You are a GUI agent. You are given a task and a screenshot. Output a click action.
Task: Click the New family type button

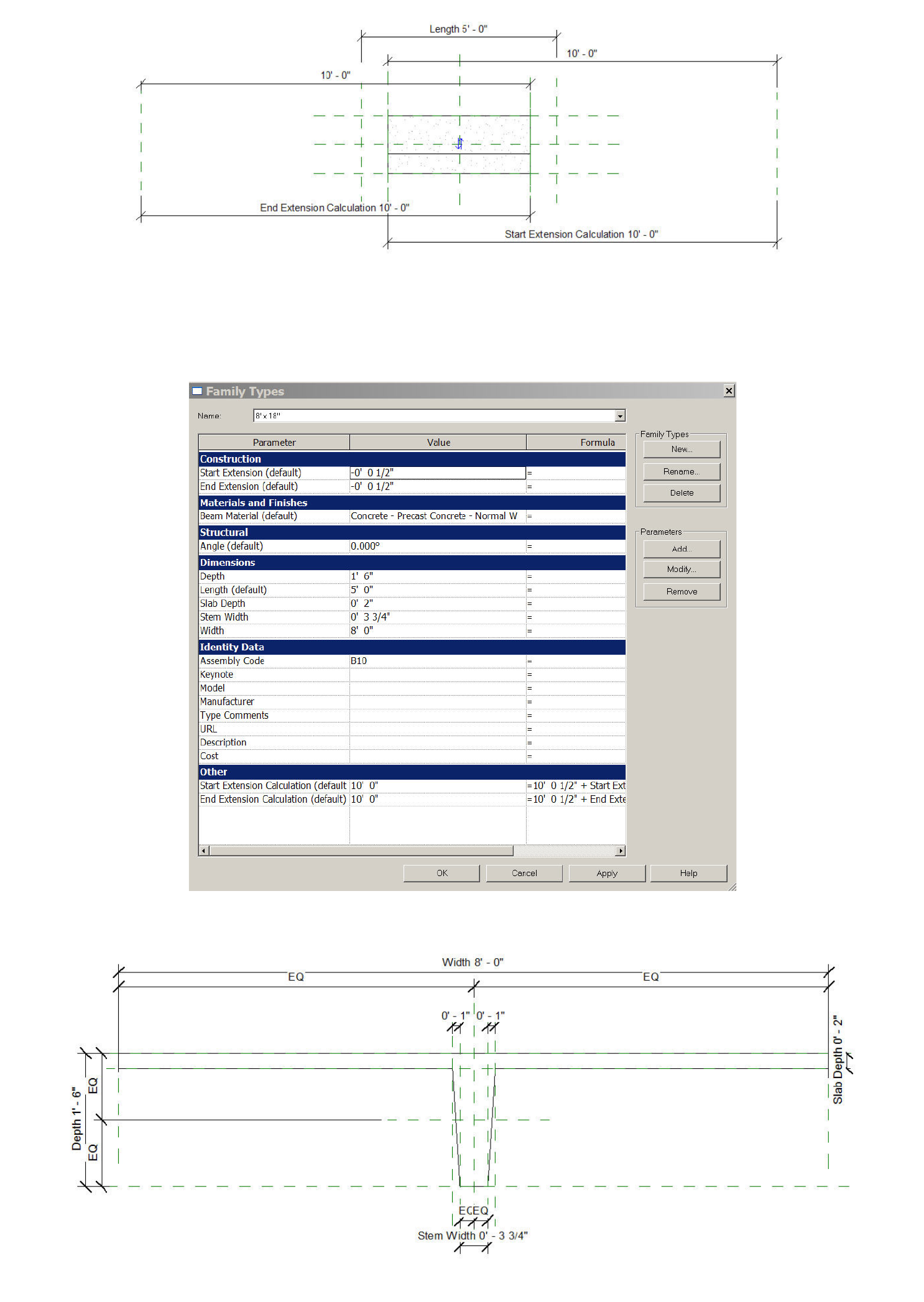pyautogui.click(x=681, y=450)
